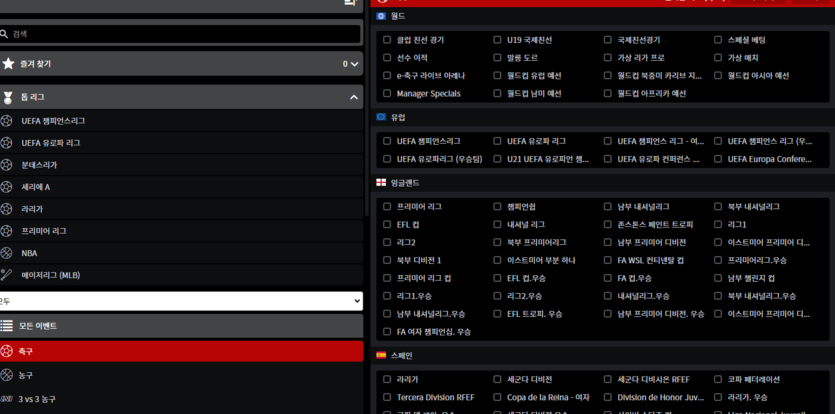The image size is (835, 414).
Task: Check the EFL 컵 checkbox
Action: tap(387, 224)
